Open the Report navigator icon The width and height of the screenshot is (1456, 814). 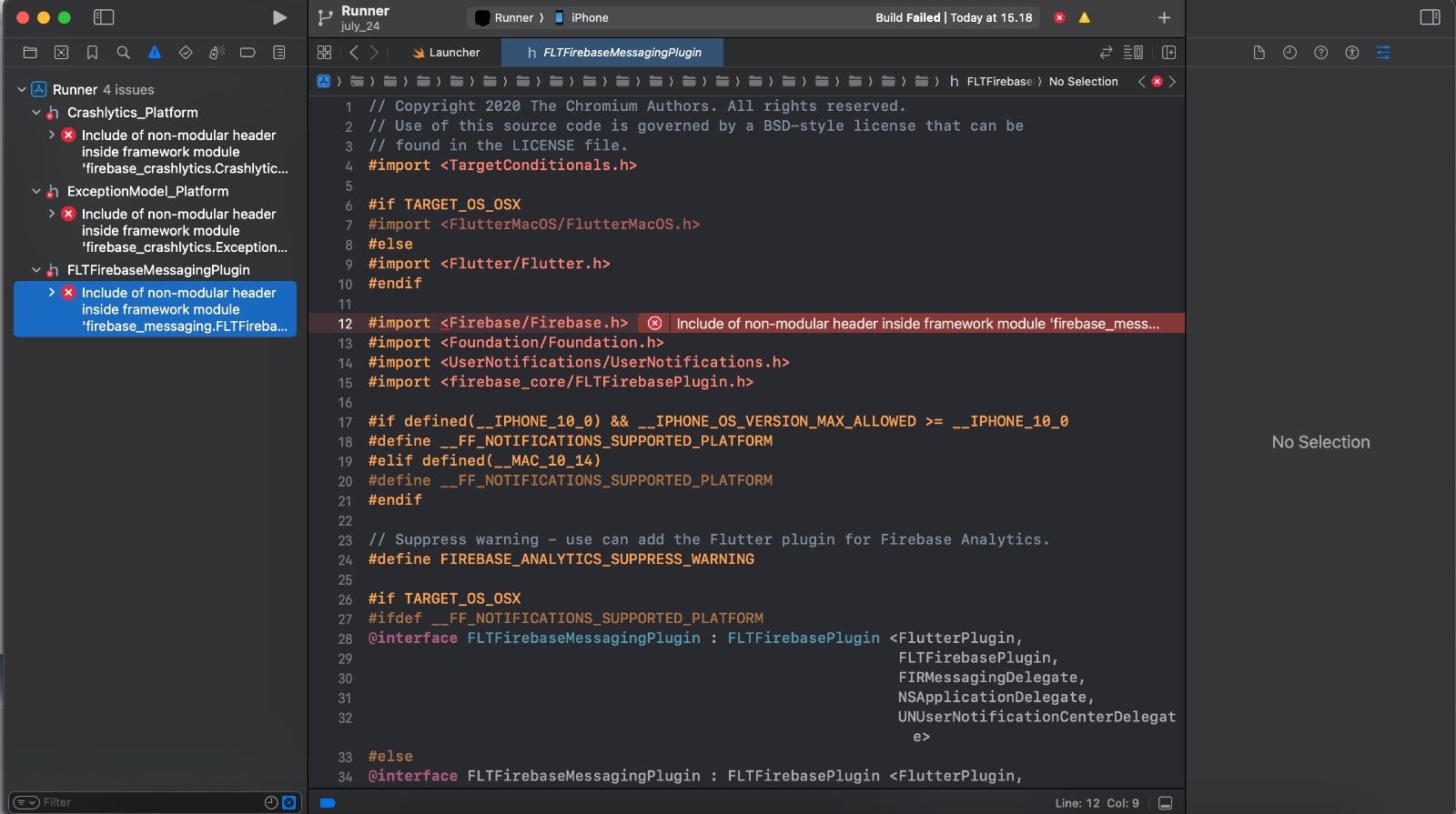(278, 53)
